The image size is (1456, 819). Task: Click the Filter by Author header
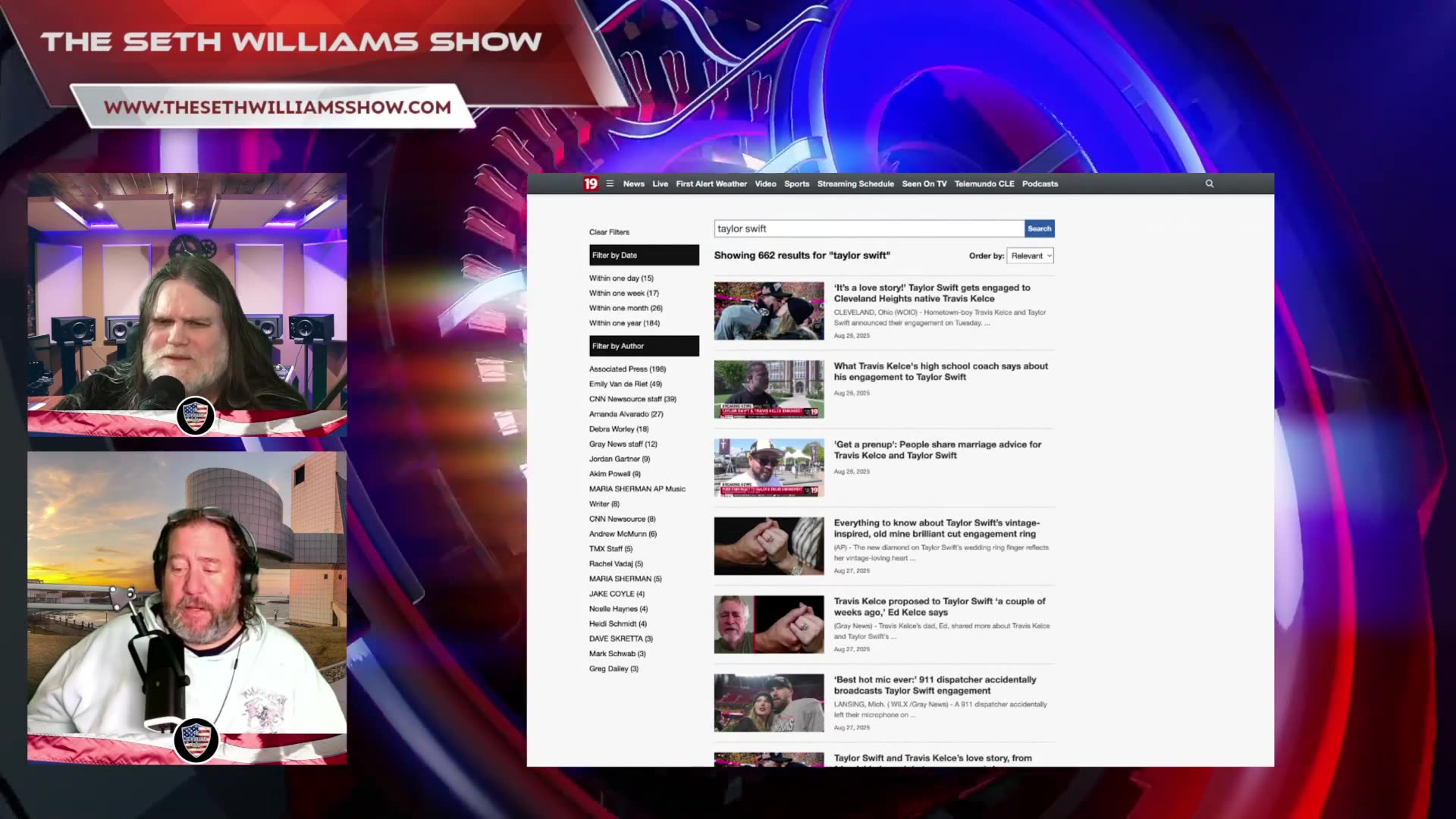(644, 346)
